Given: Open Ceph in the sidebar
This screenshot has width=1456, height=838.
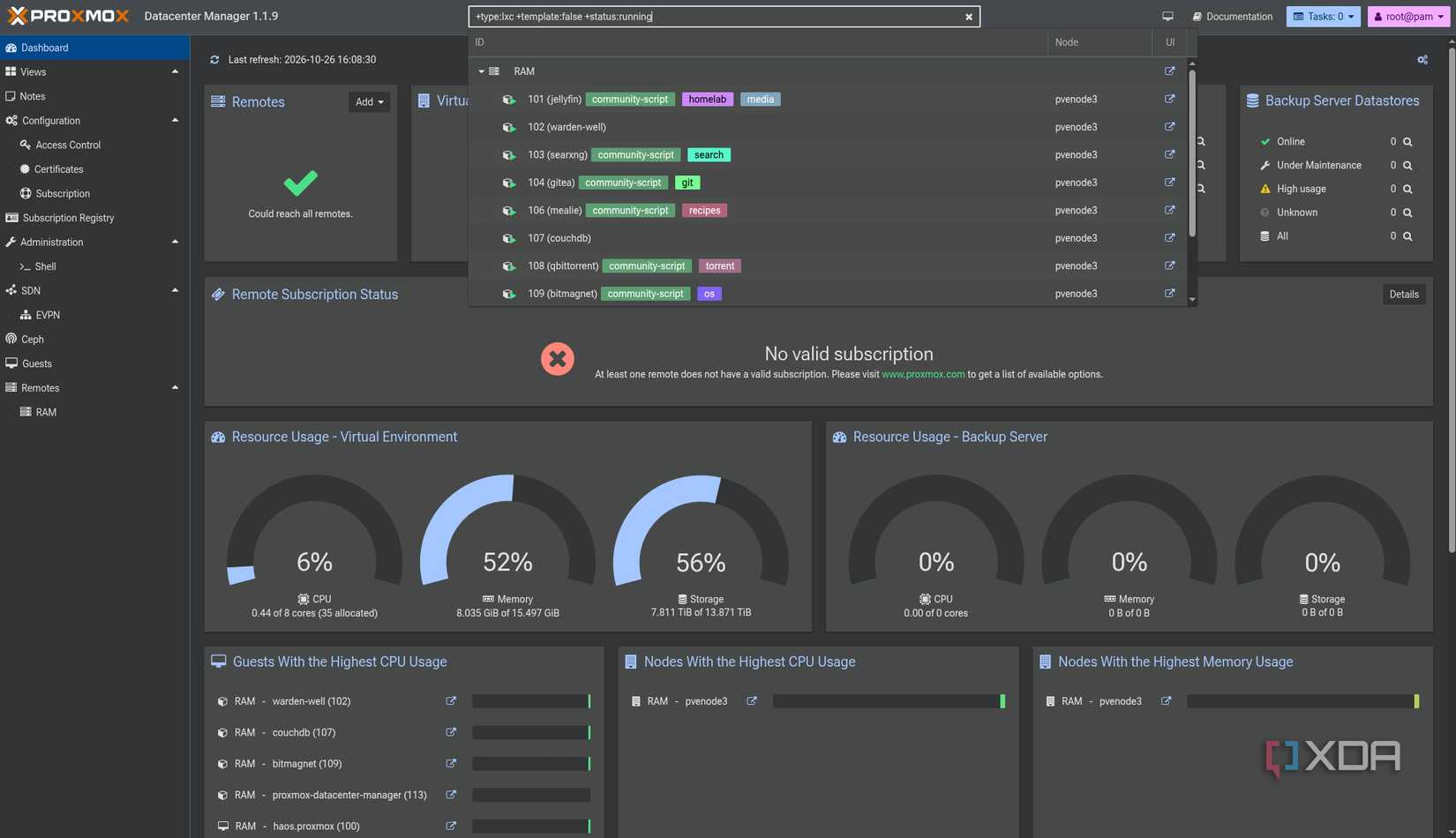Looking at the screenshot, I should coord(94,339).
